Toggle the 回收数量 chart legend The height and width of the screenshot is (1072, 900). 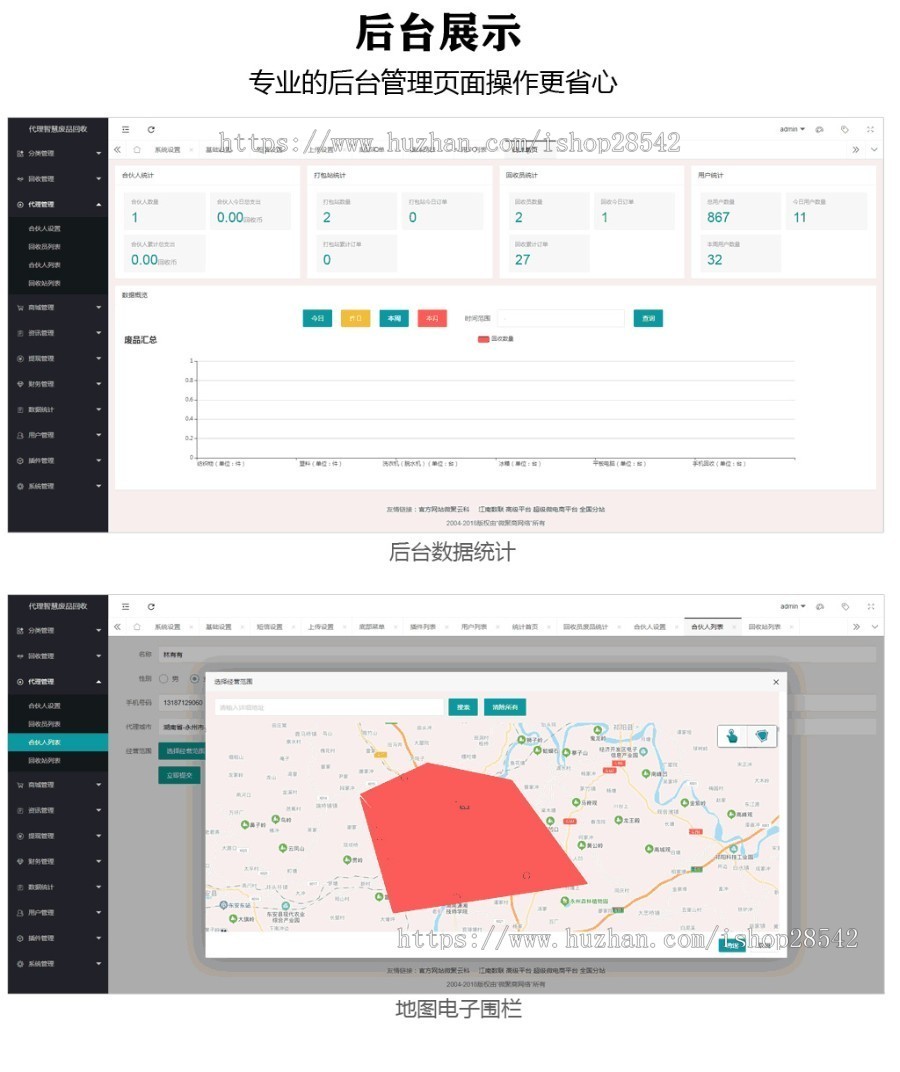click(495, 339)
